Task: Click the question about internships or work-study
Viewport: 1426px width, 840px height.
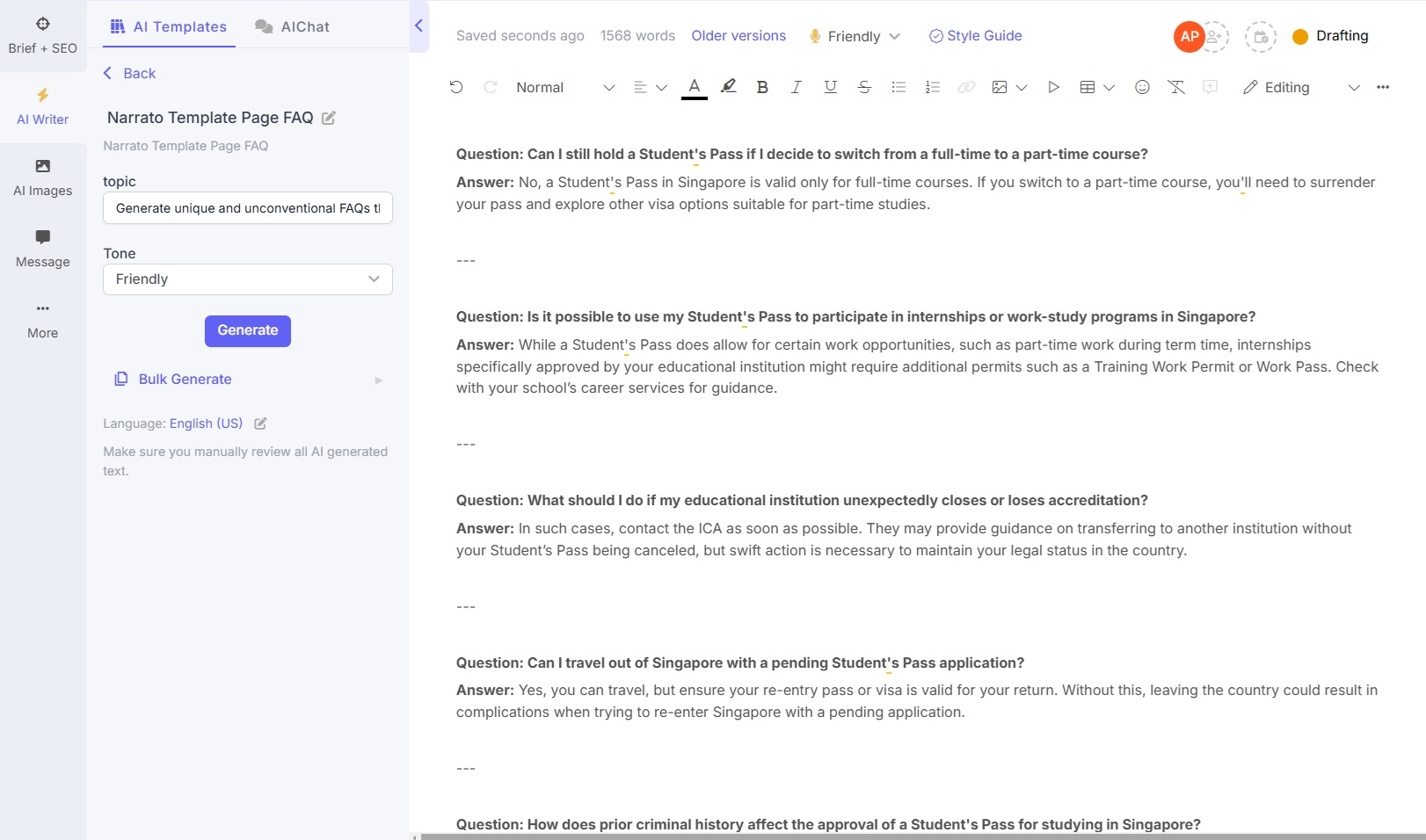Action: (x=855, y=316)
